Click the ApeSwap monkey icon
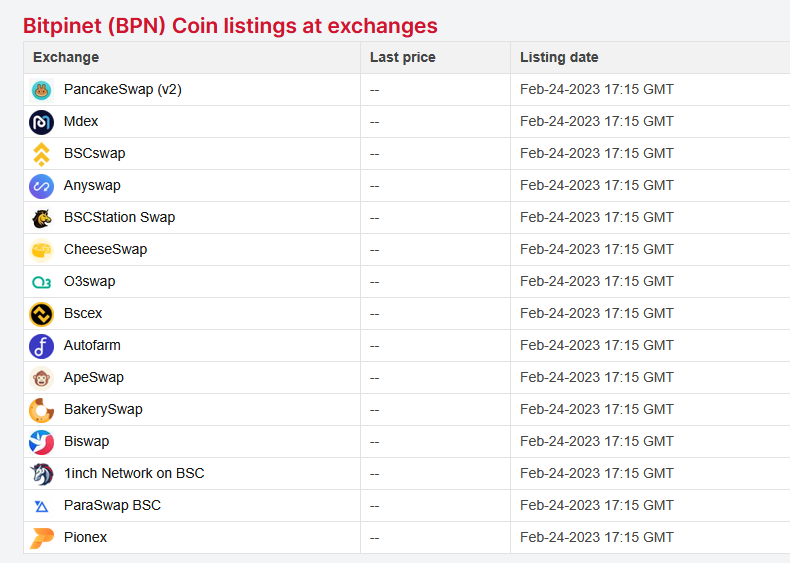The width and height of the screenshot is (790, 563). click(41, 378)
